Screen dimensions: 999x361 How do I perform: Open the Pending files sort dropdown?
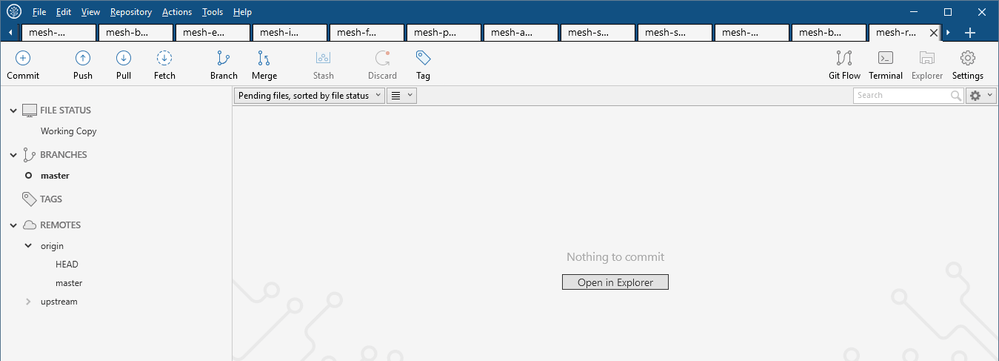pyautogui.click(x=310, y=96)
